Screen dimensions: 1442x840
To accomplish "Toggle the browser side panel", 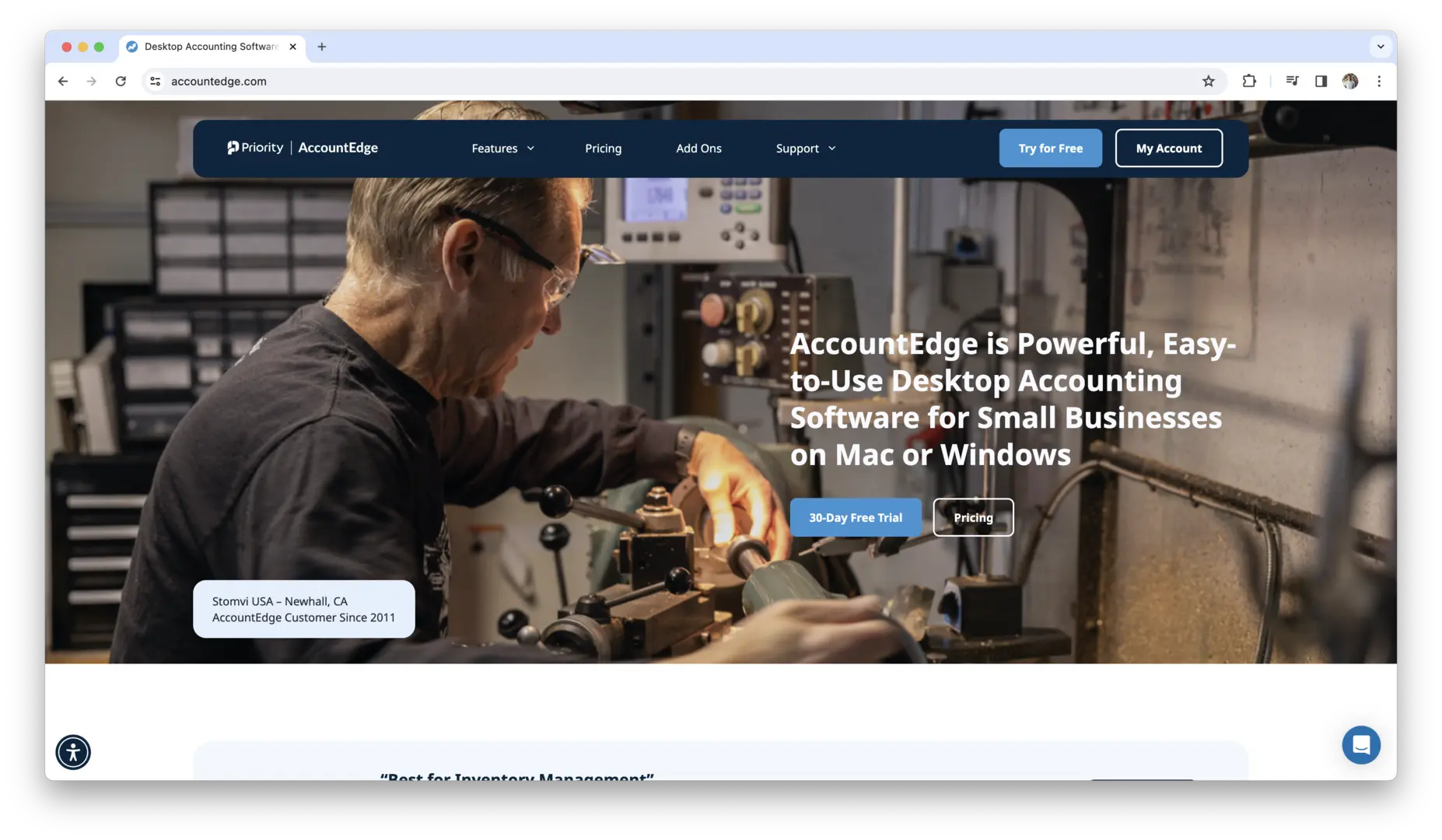I will [x=1321, y=81].
